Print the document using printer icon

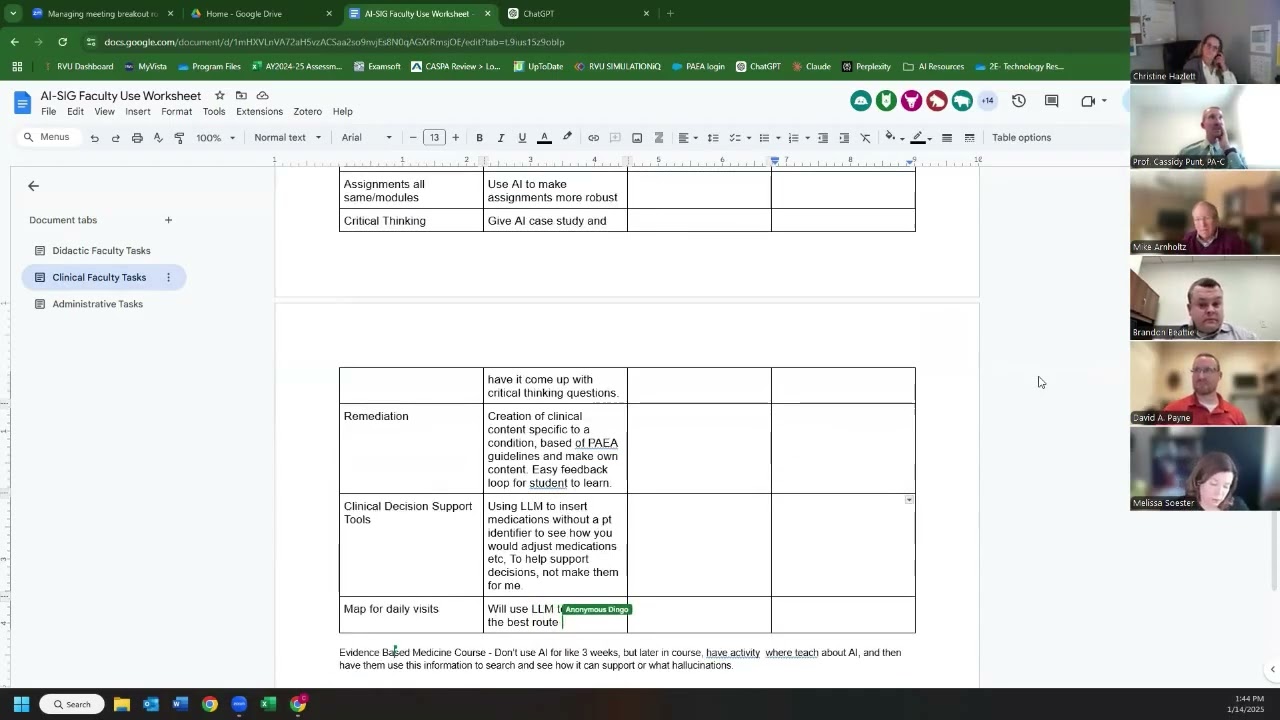(137, 138)
